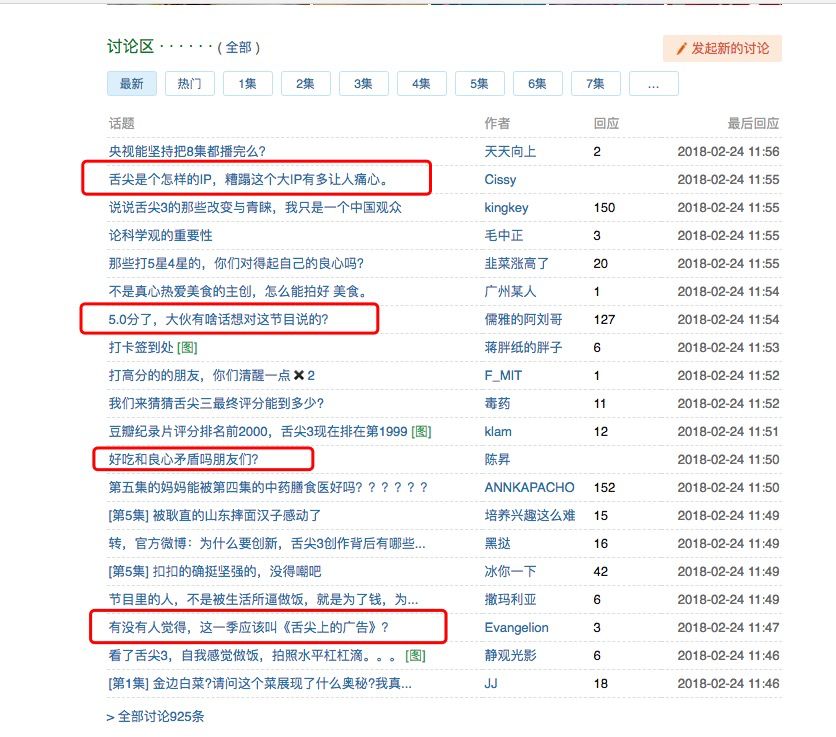
Task: Select the 3集 tab
Action: click(364, 84)
